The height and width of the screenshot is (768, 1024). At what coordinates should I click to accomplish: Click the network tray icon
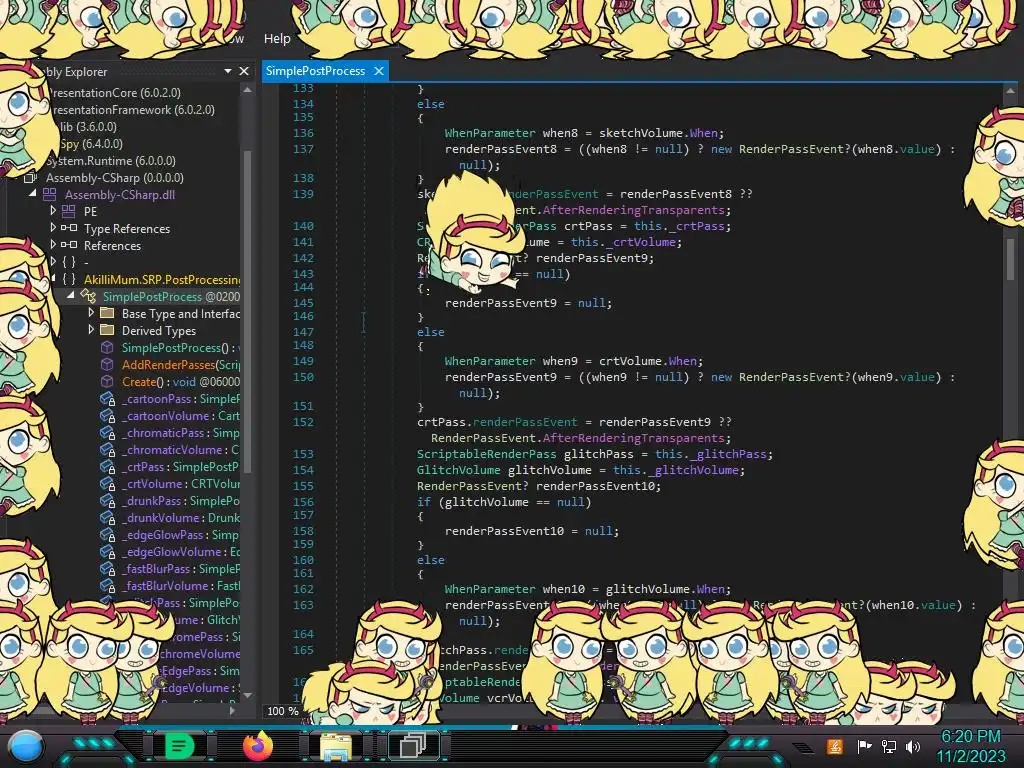(889, 746)
